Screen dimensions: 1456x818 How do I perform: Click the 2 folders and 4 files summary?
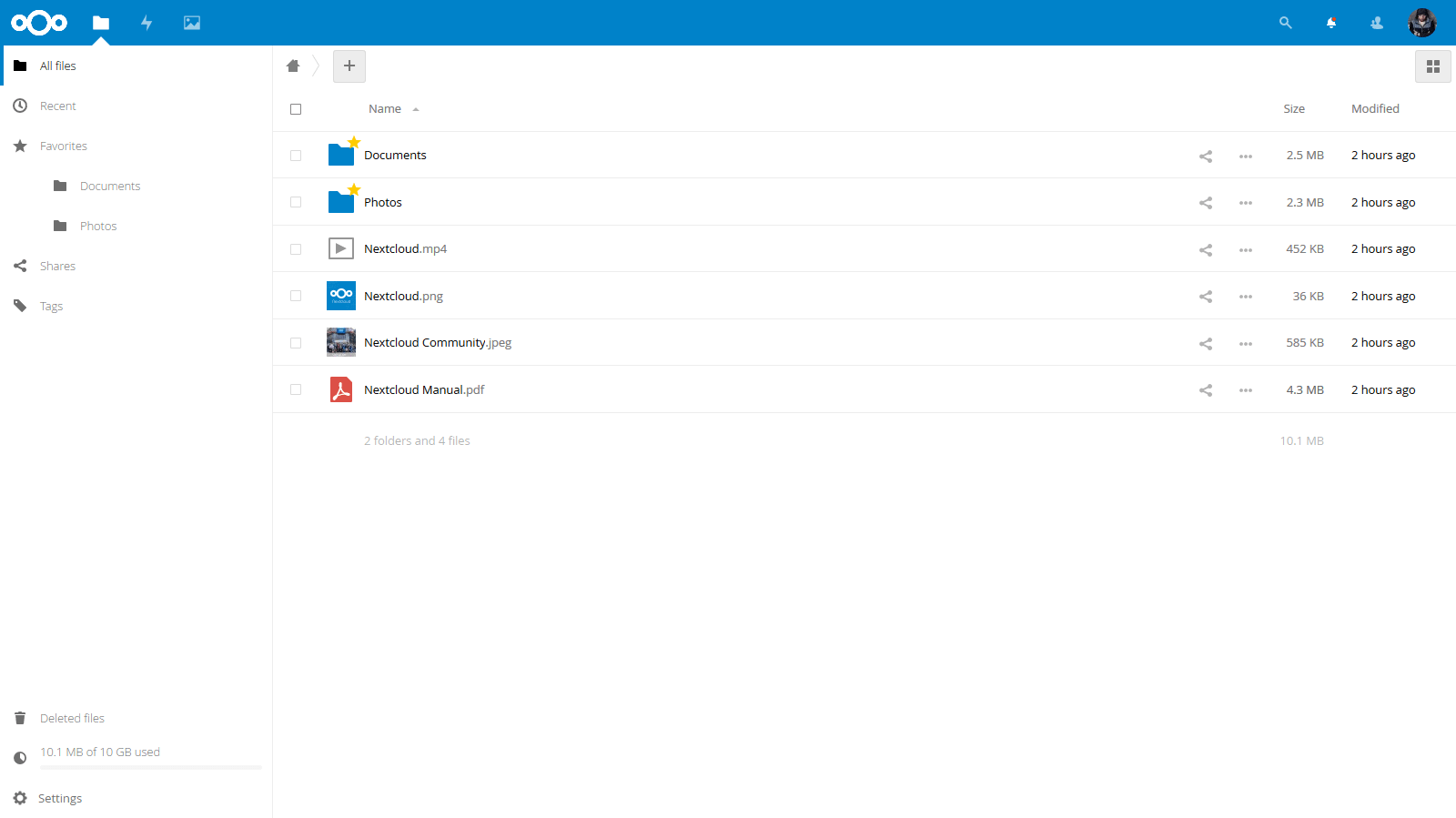tap(417, 441)
